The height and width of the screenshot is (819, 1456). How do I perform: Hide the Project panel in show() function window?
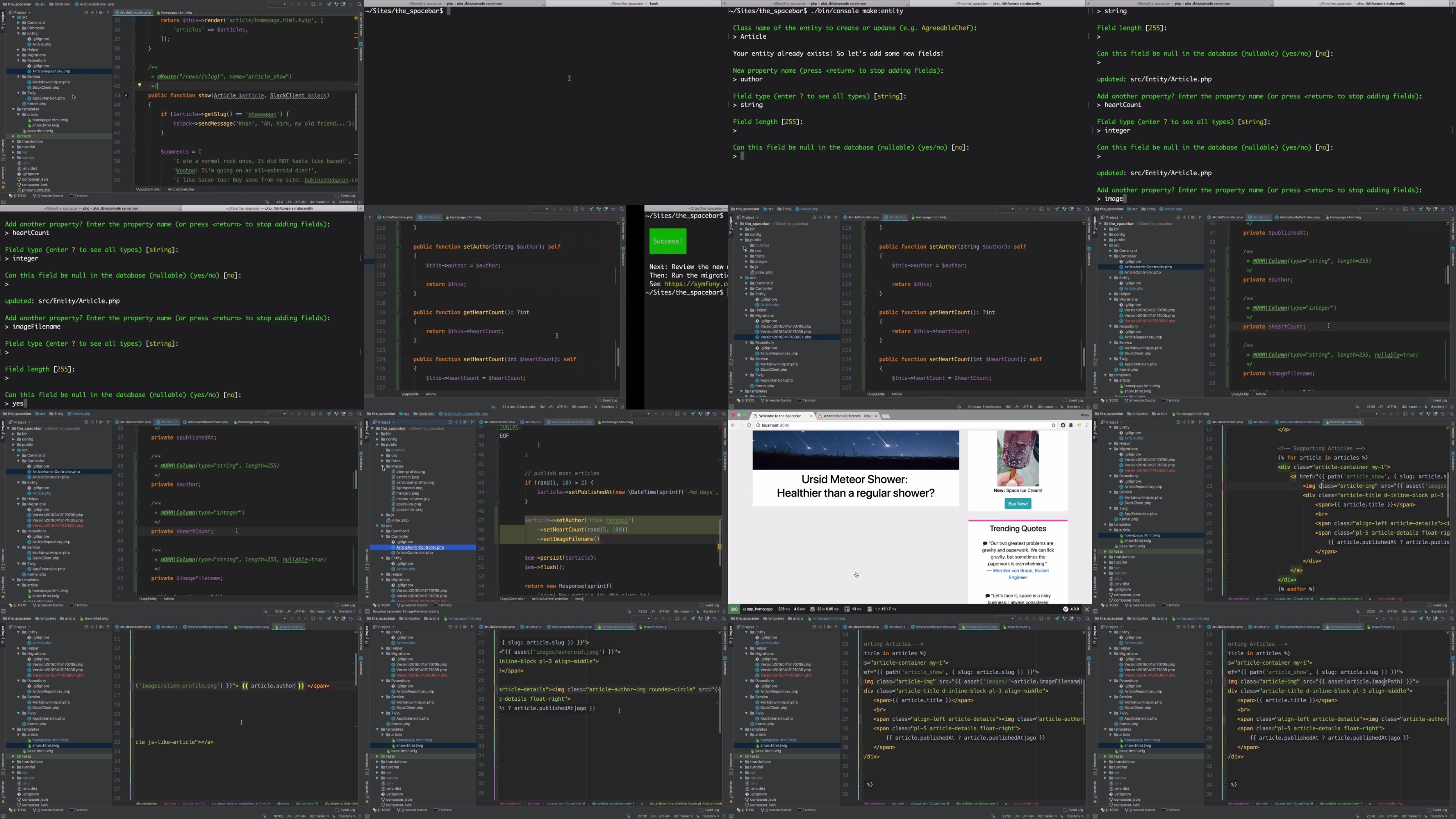pos(108,12)
